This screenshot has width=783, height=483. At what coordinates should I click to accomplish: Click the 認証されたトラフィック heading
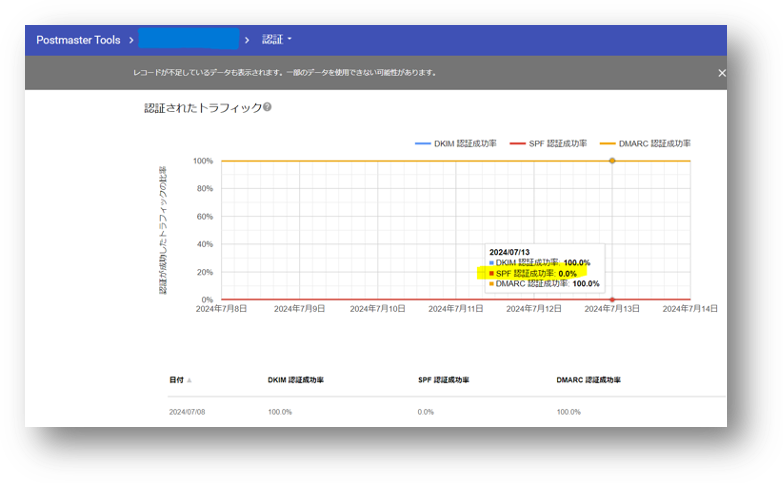(x=203, y=108)
